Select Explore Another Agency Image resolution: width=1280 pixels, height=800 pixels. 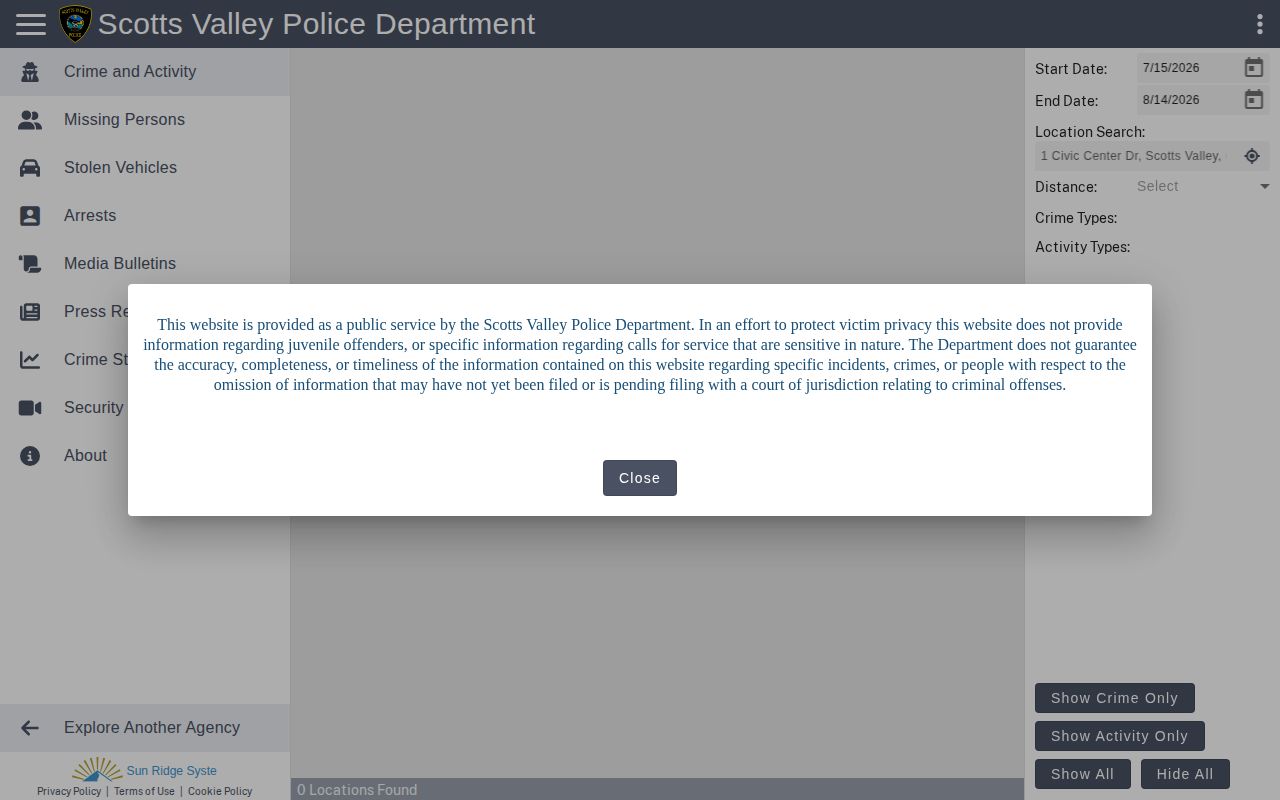(145, 728)
